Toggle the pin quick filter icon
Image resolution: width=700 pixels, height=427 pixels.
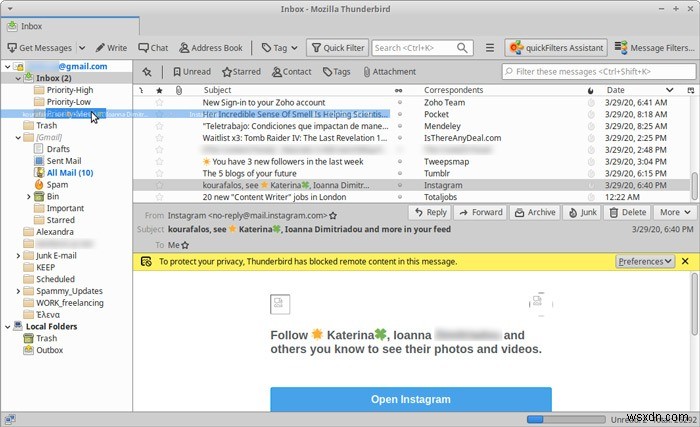pyautogui.click(x=147, y=72)
